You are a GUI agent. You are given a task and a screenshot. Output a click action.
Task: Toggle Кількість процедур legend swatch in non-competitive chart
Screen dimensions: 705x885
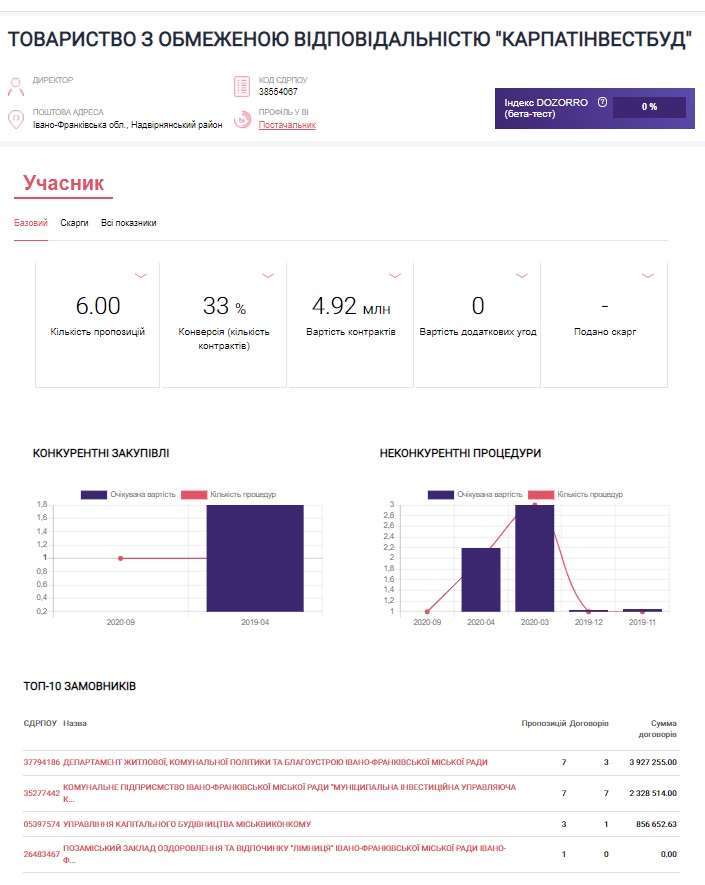click(x=541, y=494)
